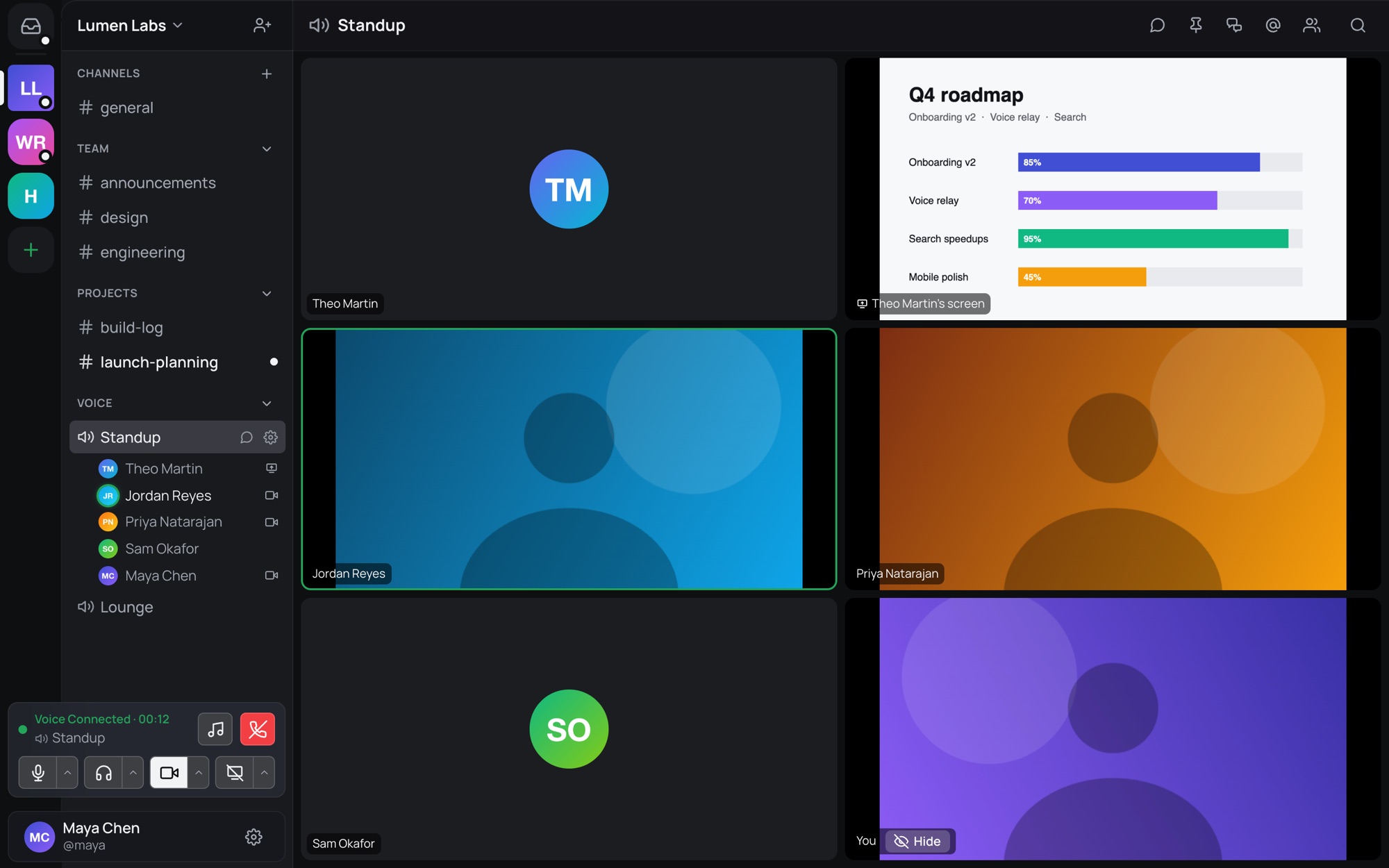Collapse the TEAM category
Screen dimensions: 1389x868
267,149
